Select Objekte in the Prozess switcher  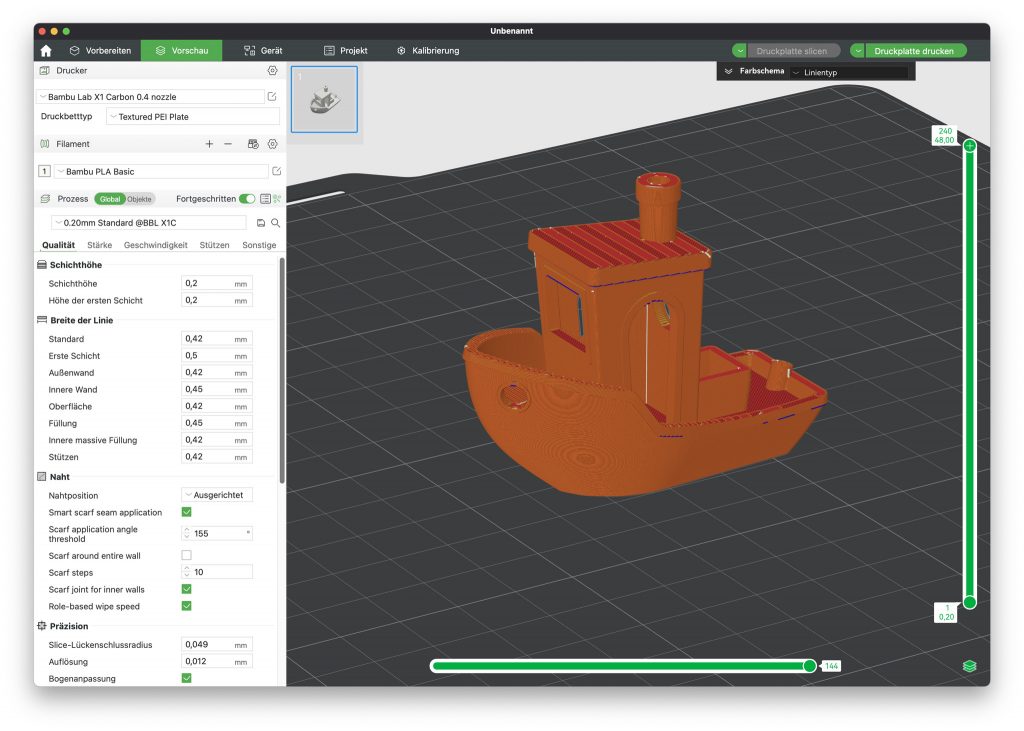[140, 199]
